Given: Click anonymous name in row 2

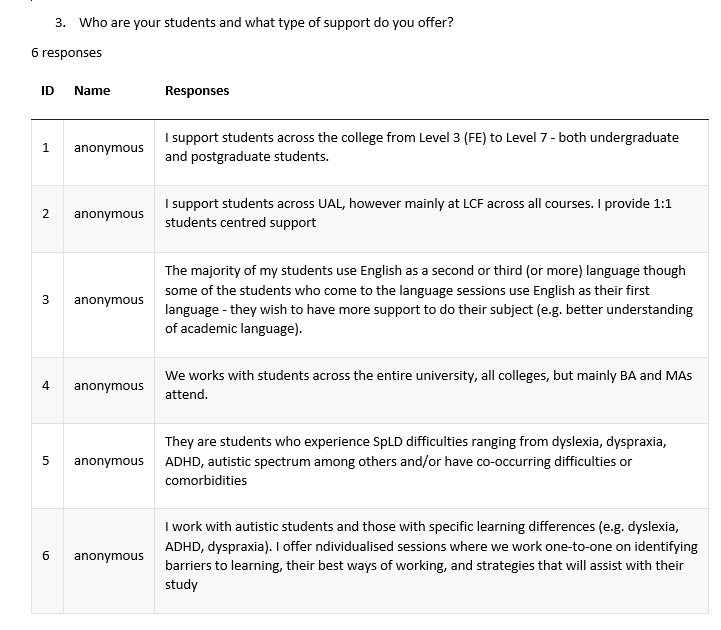Looking at the screenshot, I should (109, 214).
